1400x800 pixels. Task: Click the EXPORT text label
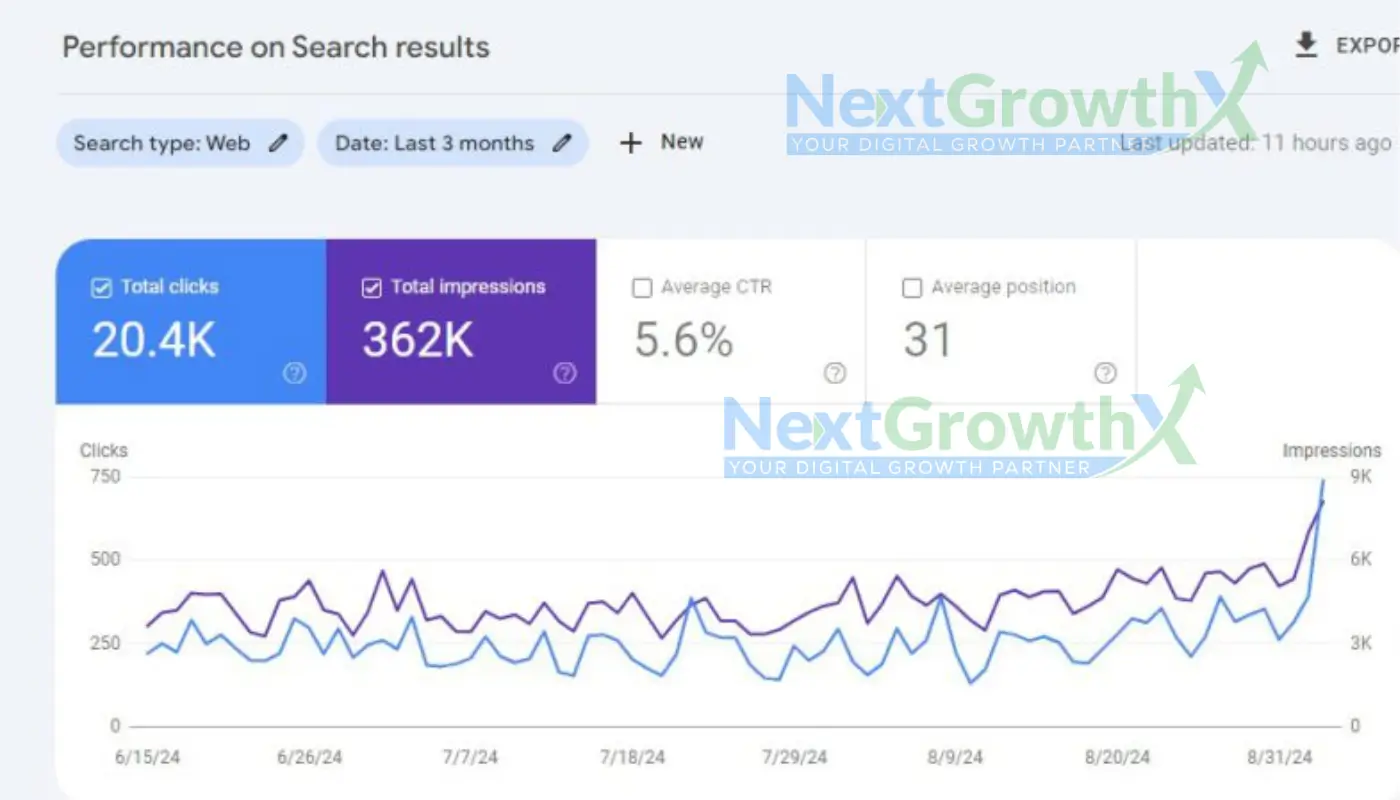click(x=1366, y=46)
